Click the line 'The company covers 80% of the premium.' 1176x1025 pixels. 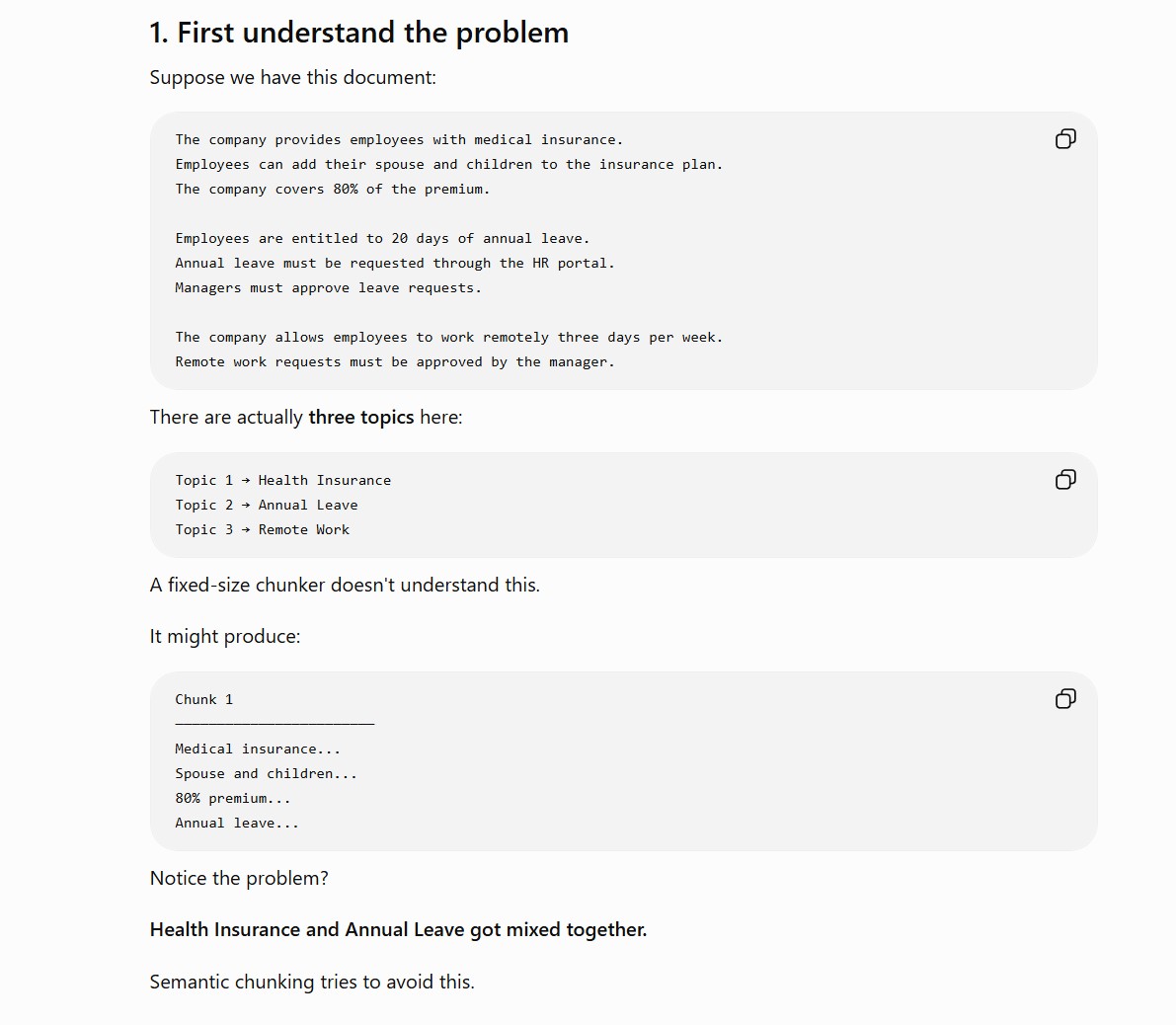coord(332,190)
